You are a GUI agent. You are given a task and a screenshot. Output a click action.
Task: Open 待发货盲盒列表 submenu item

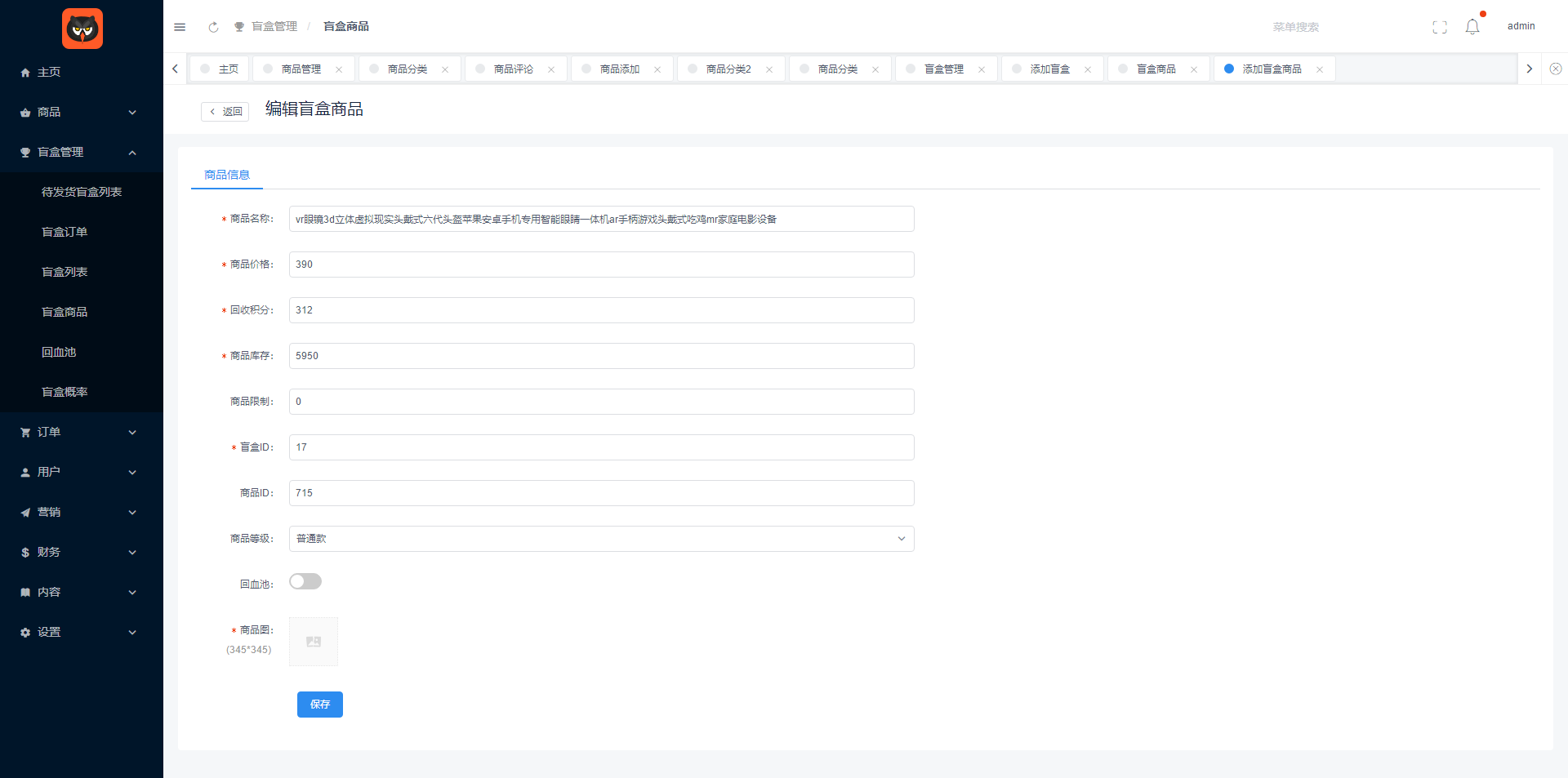[82, 192]
